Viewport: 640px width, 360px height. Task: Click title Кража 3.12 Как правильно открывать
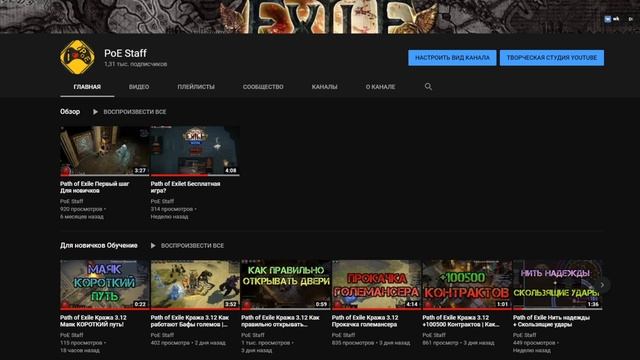pyautogui.click(x=280, y=321)
